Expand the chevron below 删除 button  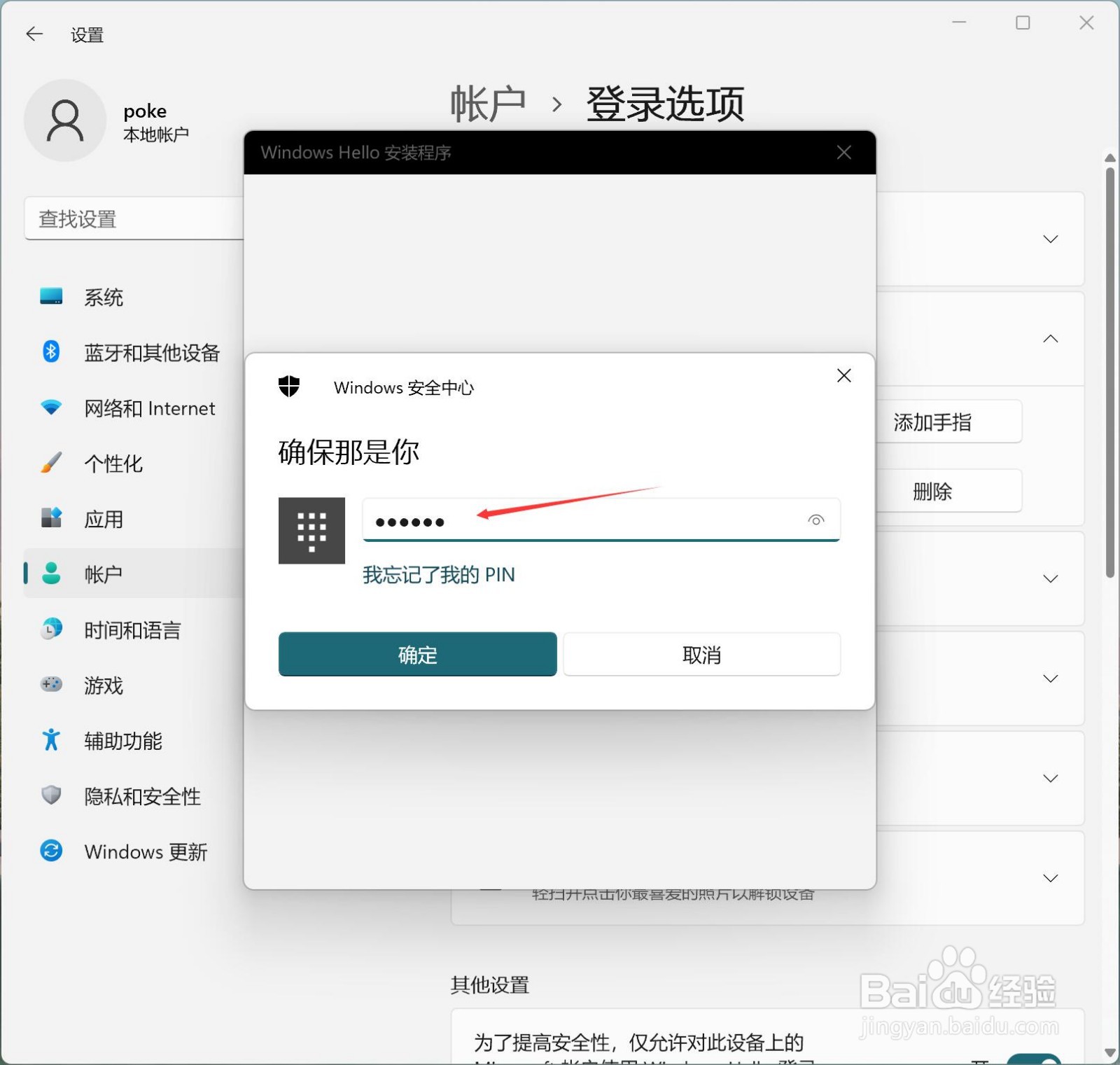pos(1051,578)
